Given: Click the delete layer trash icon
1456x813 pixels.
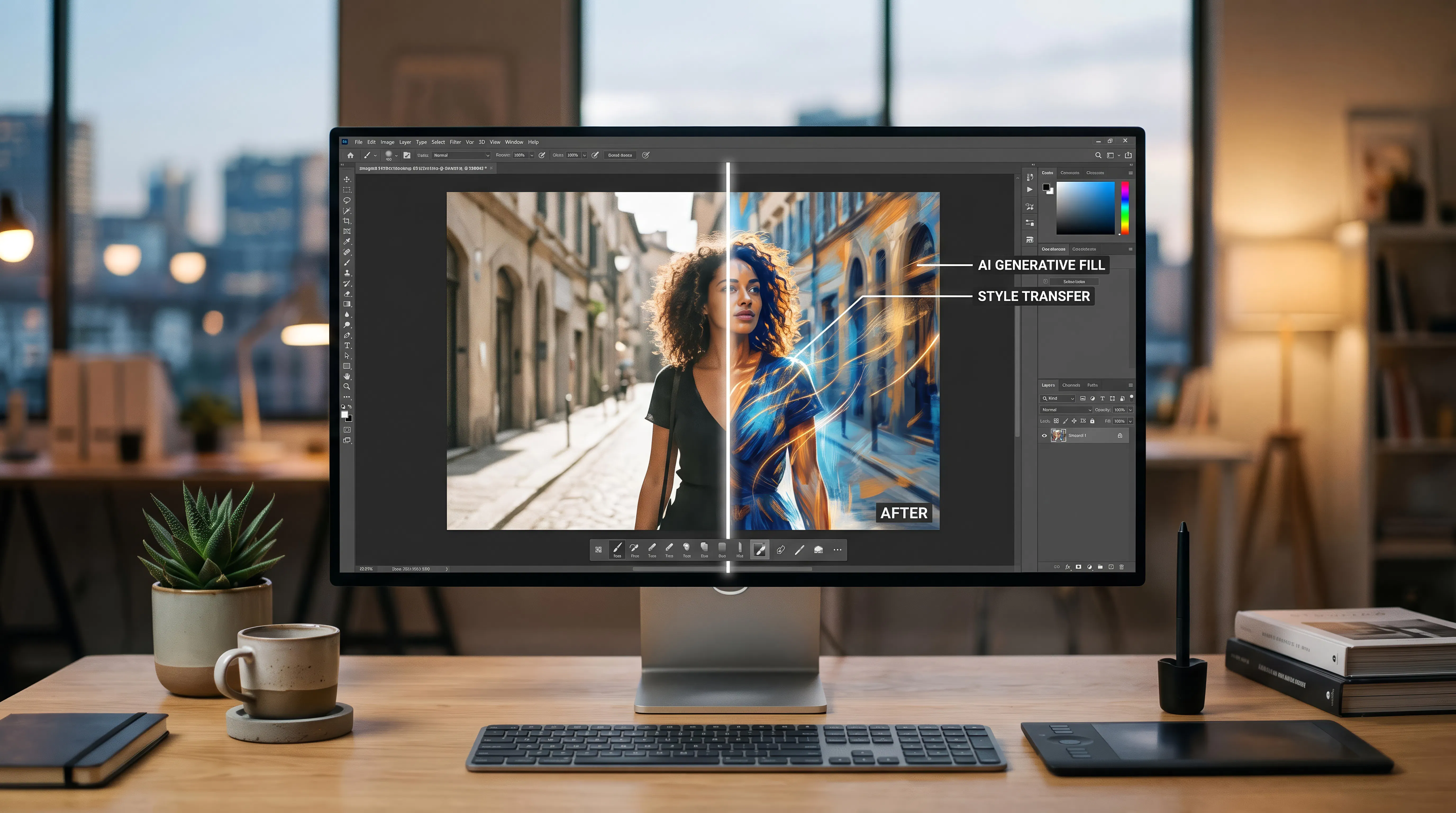Looking at the screenshot, I should pyautogui.click(x=1122, y=567).
